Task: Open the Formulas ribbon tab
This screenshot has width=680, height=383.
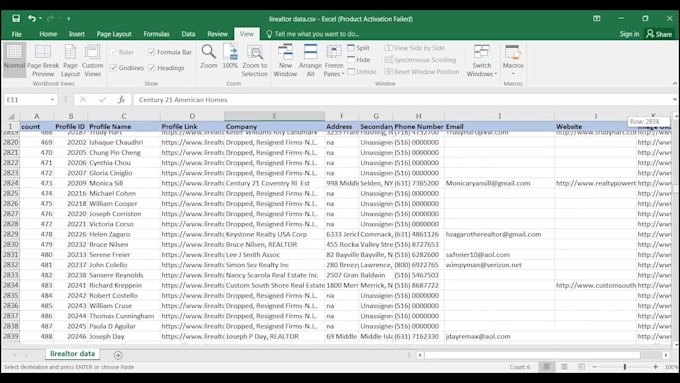Action: click(157, 34)
